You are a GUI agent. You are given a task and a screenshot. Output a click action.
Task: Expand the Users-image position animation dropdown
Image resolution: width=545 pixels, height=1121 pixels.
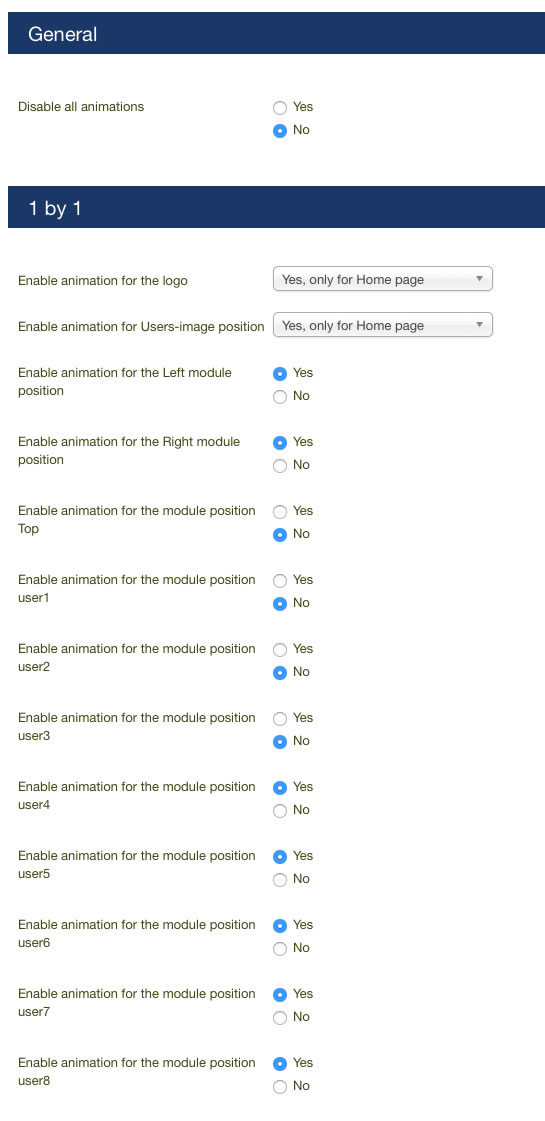click(383, 325)
